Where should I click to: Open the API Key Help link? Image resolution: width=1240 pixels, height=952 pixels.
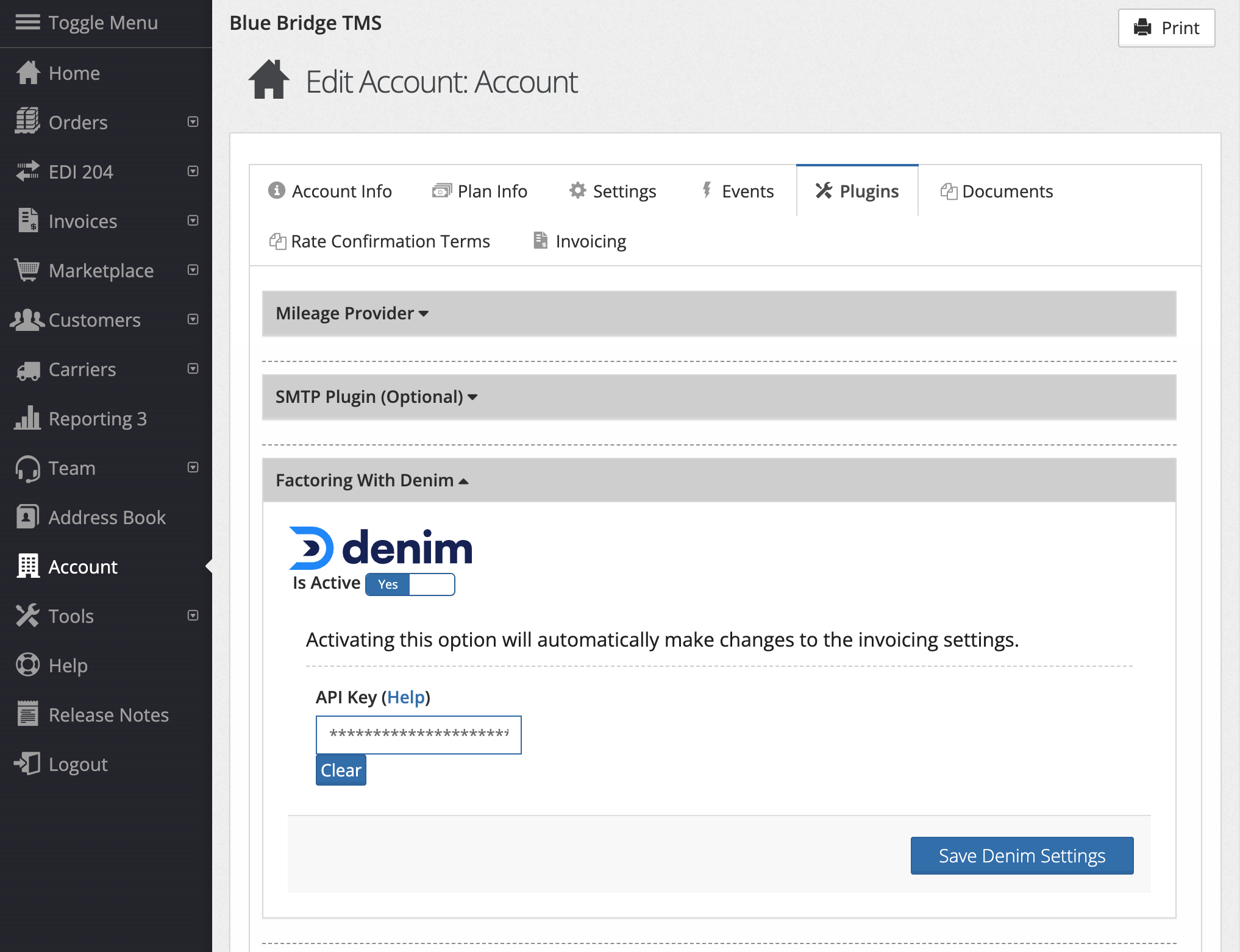click(x=406, y=697)
